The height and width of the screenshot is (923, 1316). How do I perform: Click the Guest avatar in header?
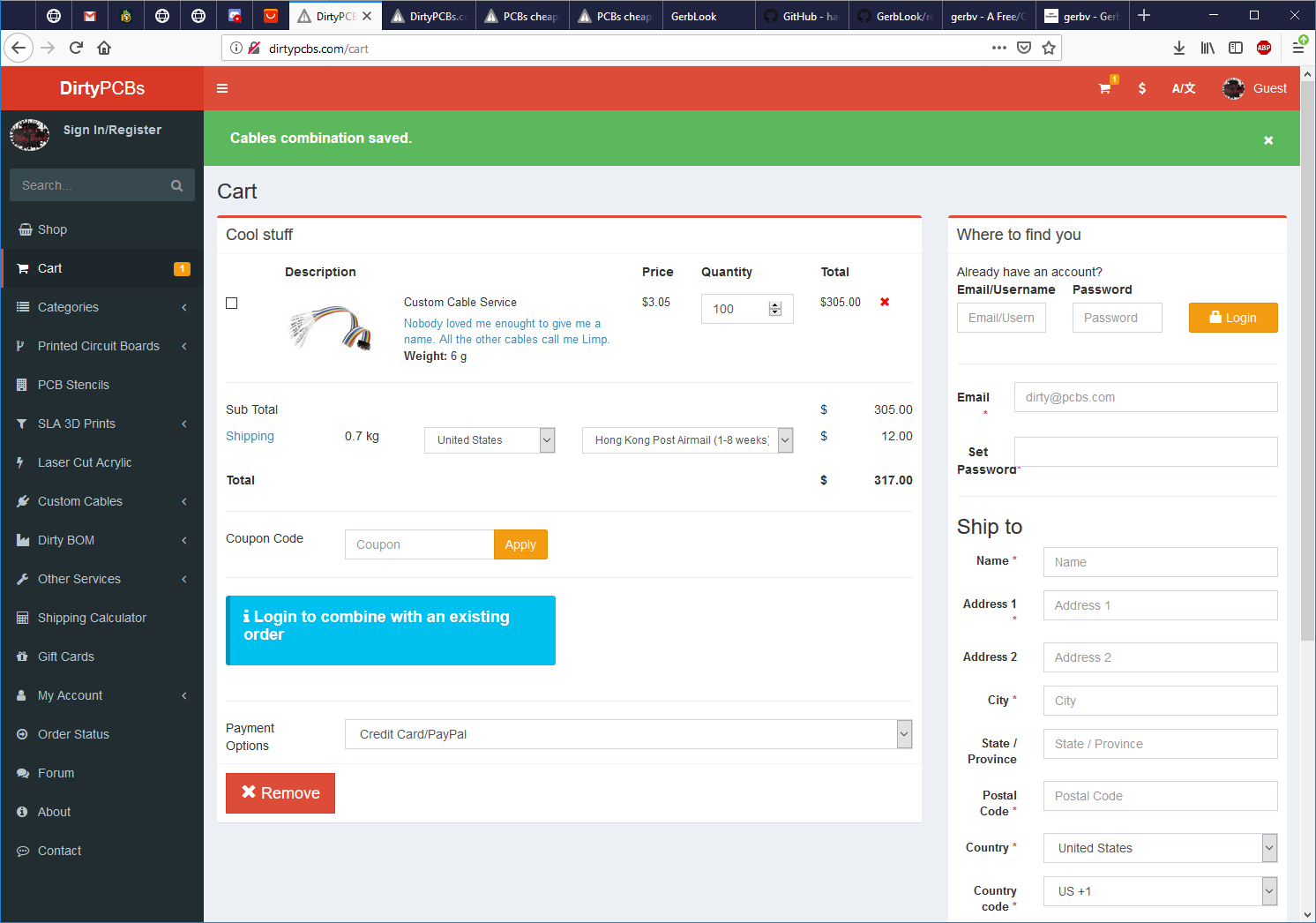[1233, 88]
